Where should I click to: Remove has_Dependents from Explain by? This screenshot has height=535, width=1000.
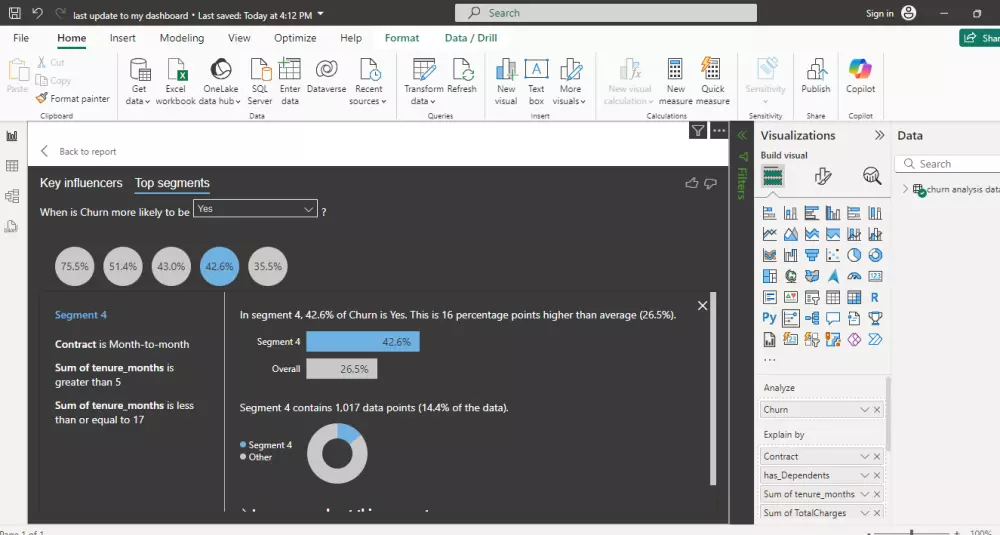(877, 476)
